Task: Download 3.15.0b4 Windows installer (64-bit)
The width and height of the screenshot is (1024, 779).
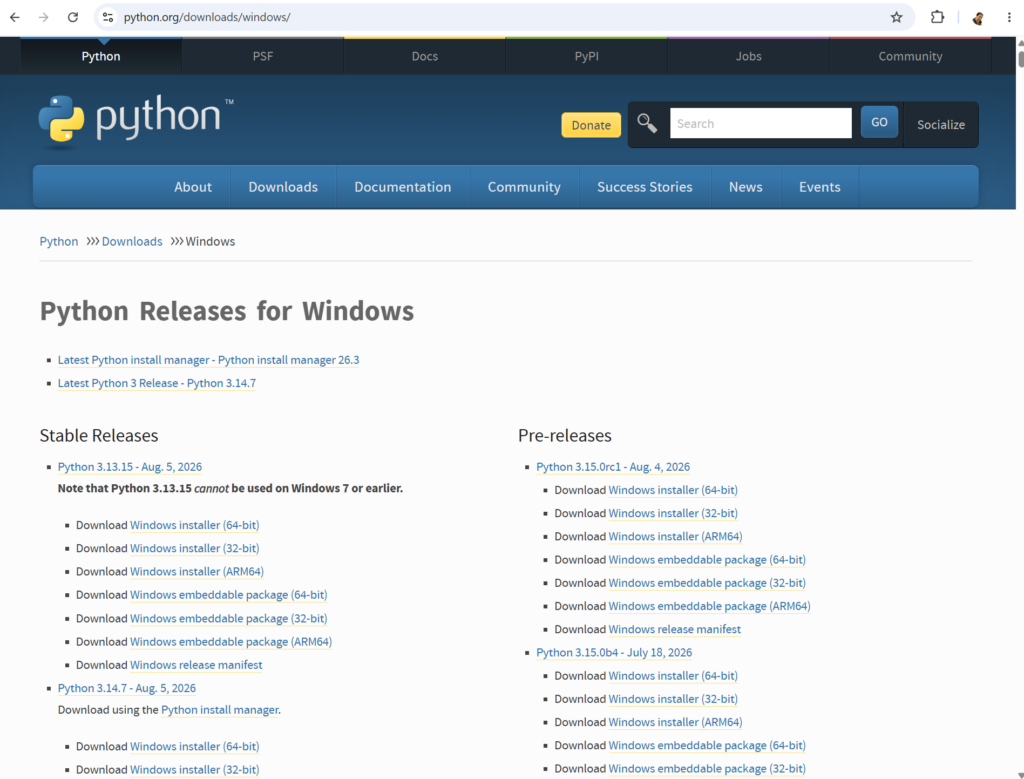Action: (x=673, y=676)
